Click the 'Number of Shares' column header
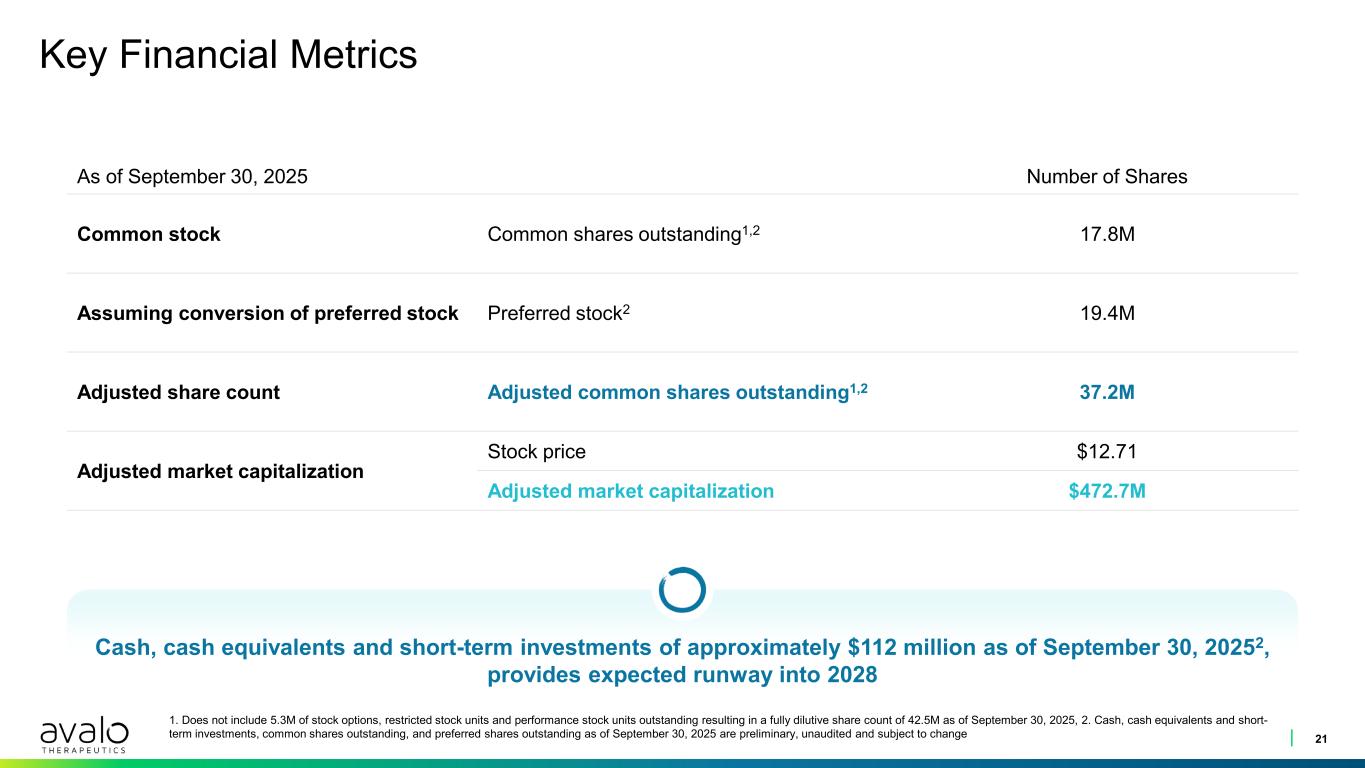Image resolution: width=1365 pixels, height=768 pixels. (x=1106, y=177)
